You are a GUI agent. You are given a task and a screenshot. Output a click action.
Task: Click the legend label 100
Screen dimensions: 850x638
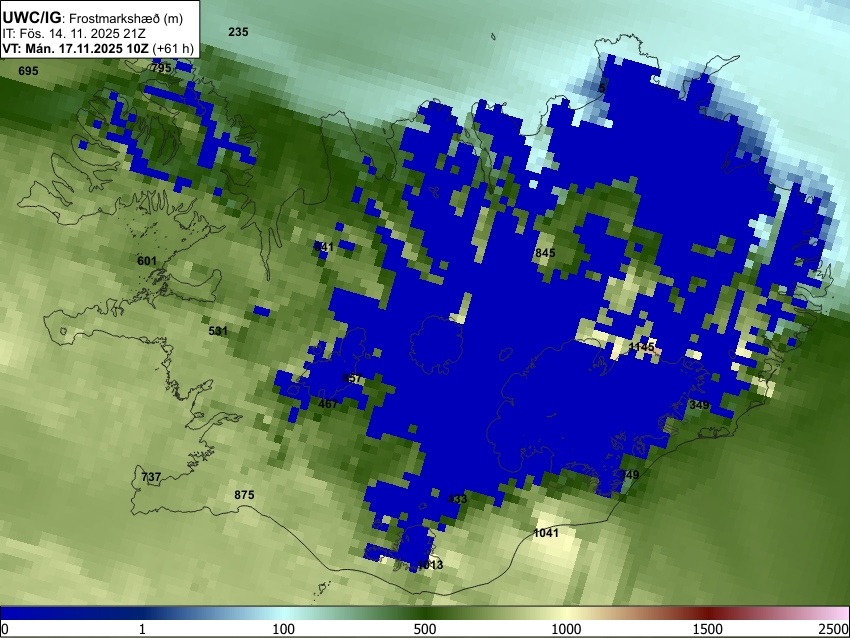284,629
